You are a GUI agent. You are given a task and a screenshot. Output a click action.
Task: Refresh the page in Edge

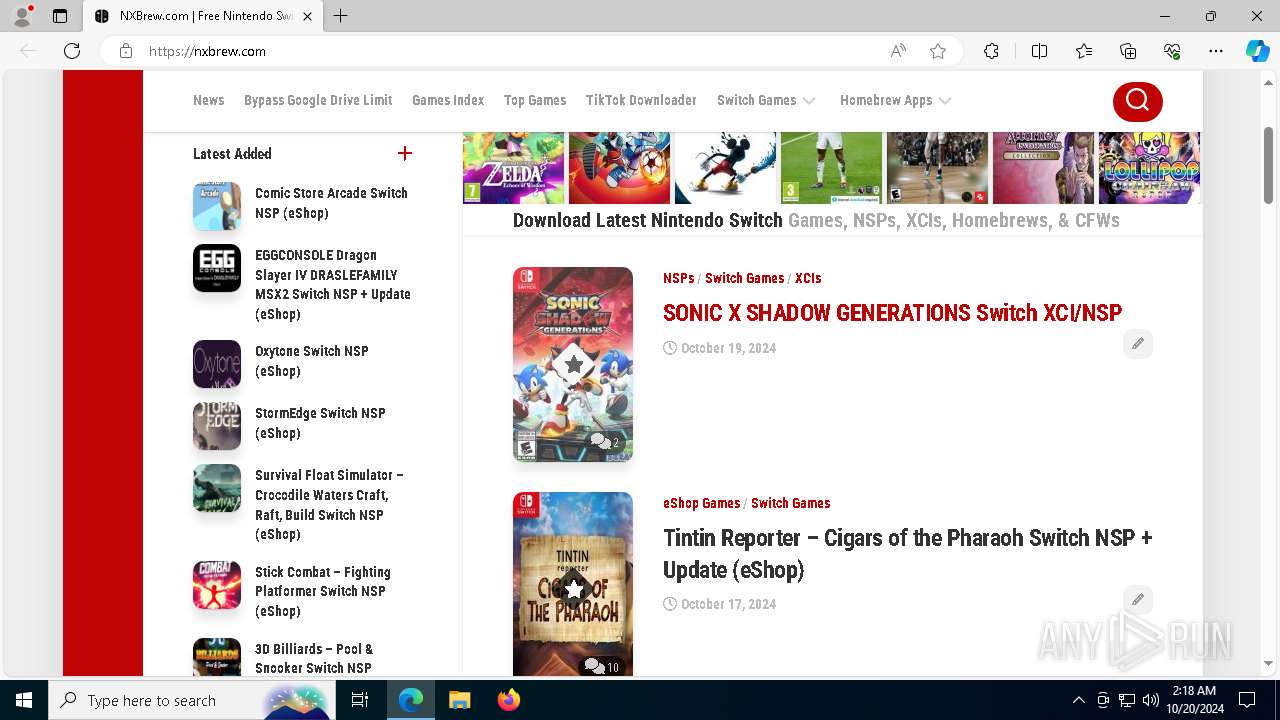tap(72, 51)
